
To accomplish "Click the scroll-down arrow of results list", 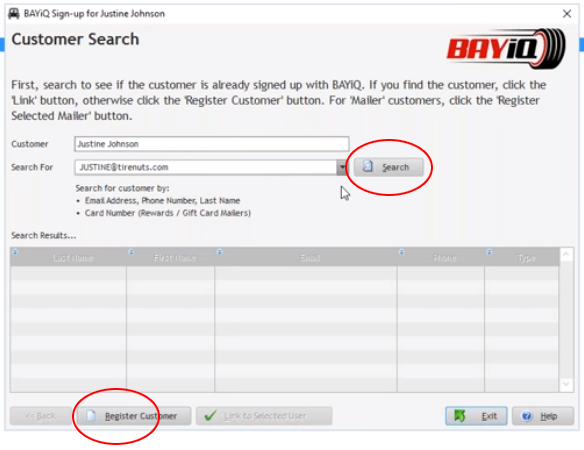I will pyautogui.click(x=566, y=384).
